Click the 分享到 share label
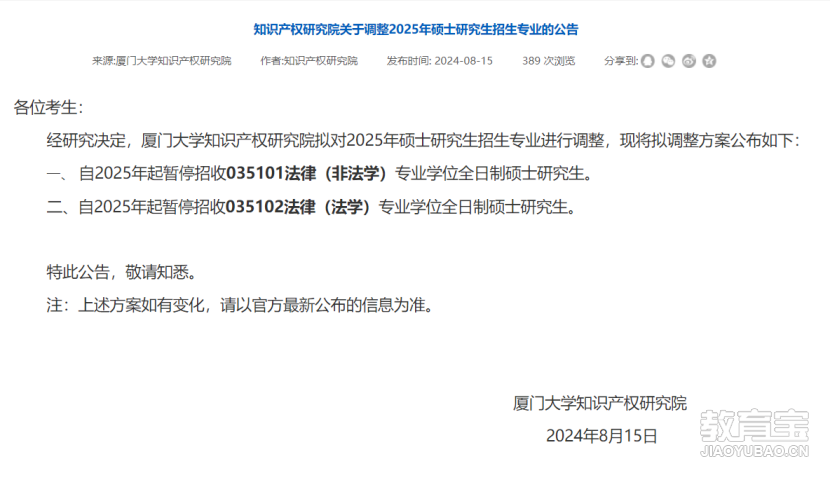The image size is (830, 480). coord(621,61)
